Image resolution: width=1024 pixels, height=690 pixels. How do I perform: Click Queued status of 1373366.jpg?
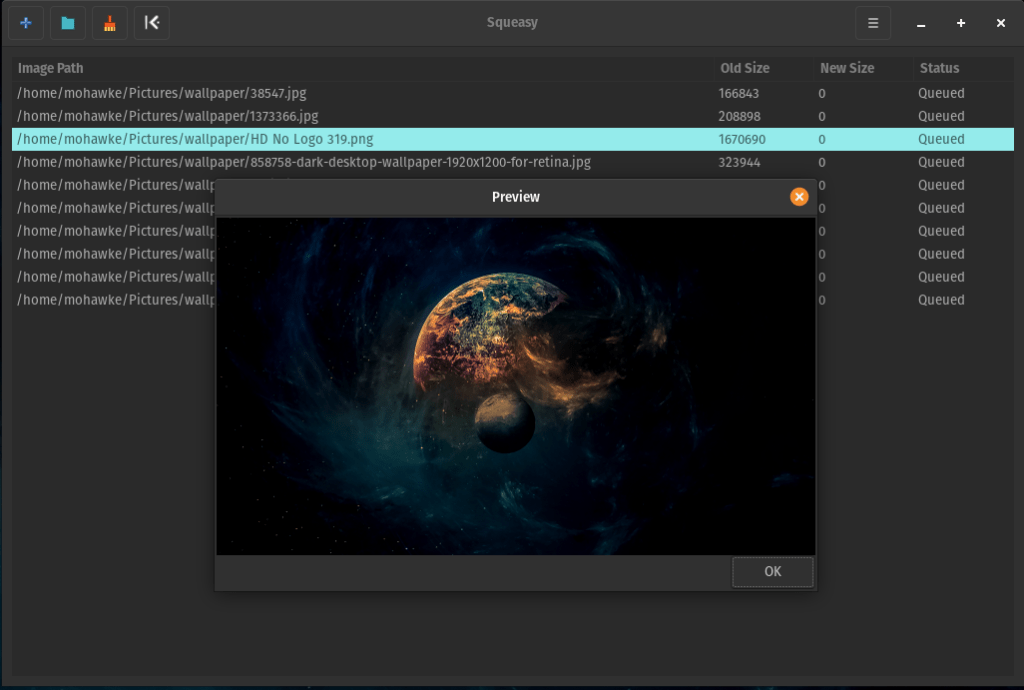click(941, 116)
